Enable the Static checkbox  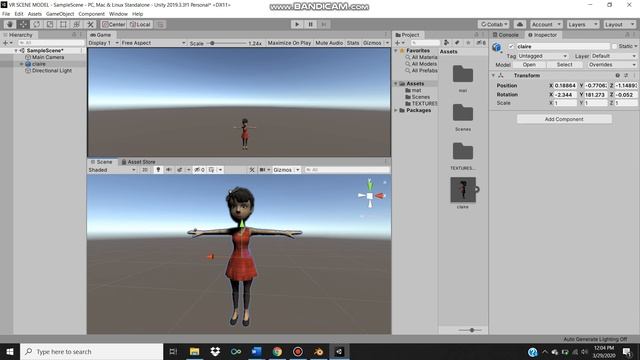(614, 47)
